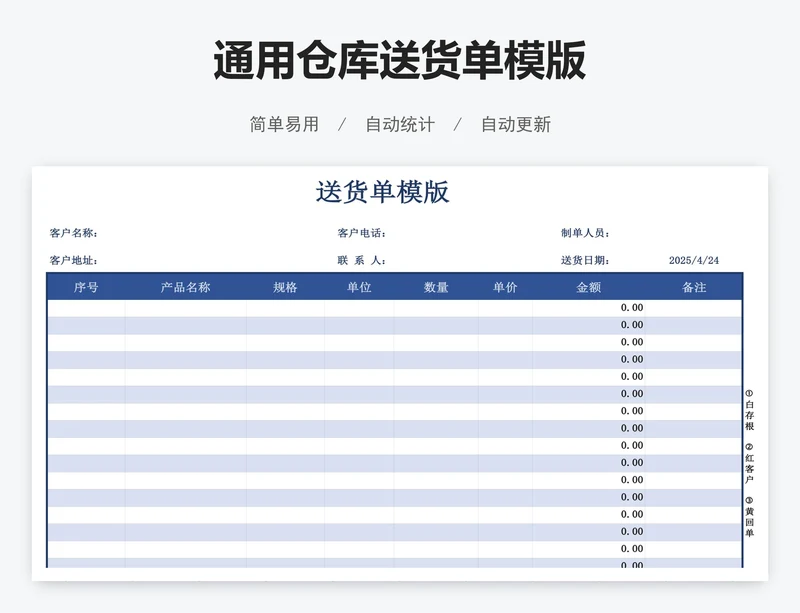Image resolution: width=800 pixels, height=613 pixels.
Task: Click the heading 通用仓库送货单模版
Action: (399, 61)
